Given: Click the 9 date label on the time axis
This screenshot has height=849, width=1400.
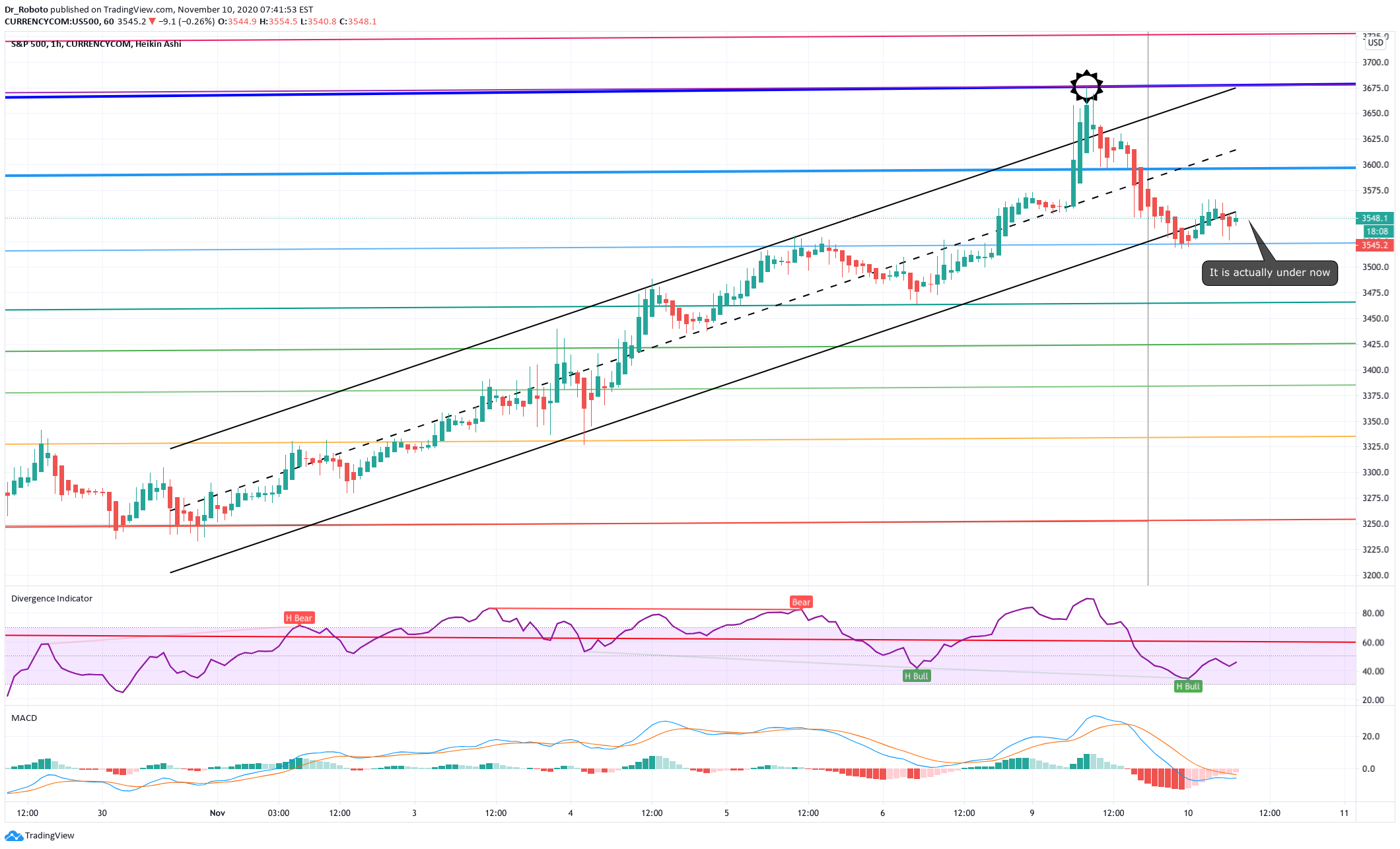Looking at the screenshot, I should click(1032, 813).
